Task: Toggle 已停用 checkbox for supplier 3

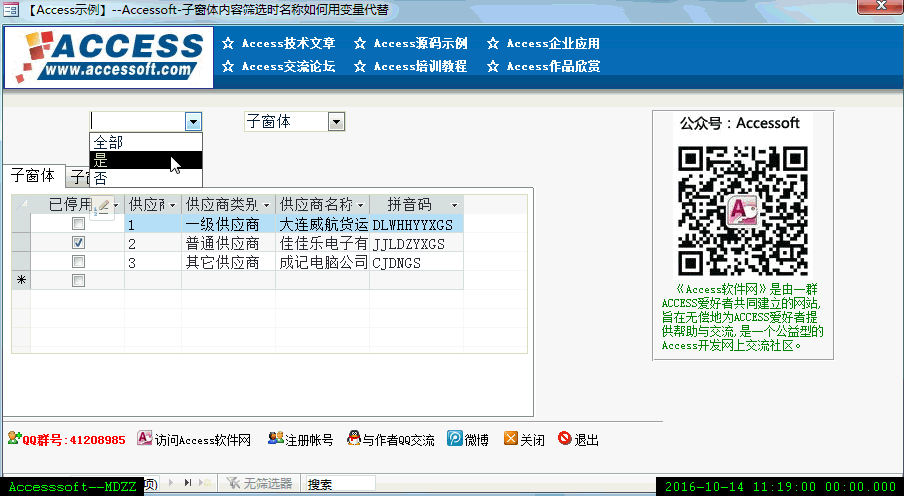Action: pyautogui.click(x=78, y=262)
